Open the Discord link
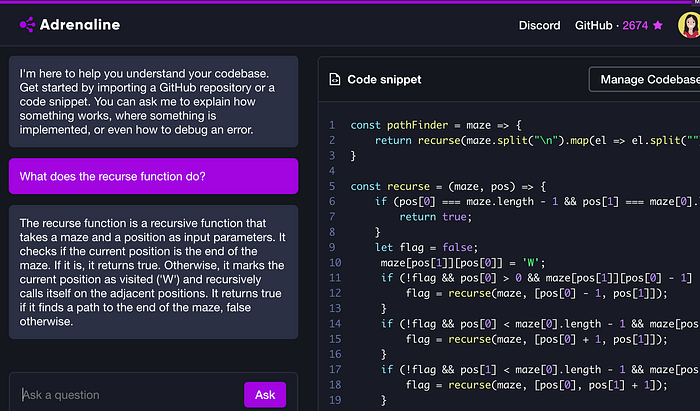Image resolution: width=700 pixels, height=411 pixels. click(539, 25)
